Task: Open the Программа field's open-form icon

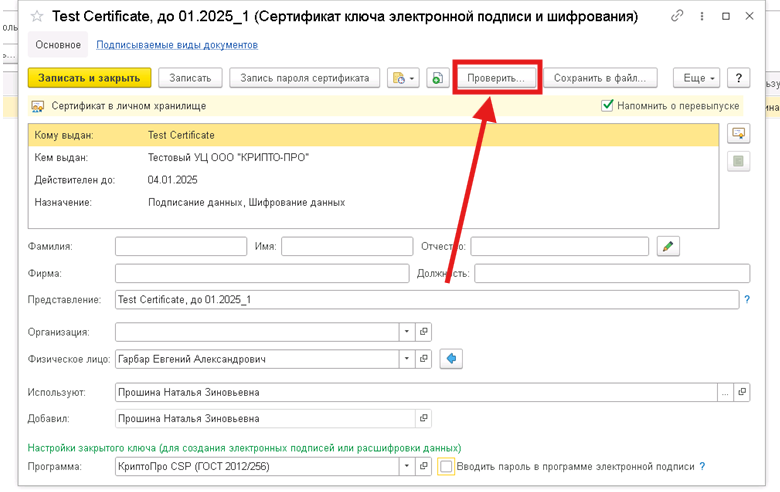Action: [x=423, y=467]
